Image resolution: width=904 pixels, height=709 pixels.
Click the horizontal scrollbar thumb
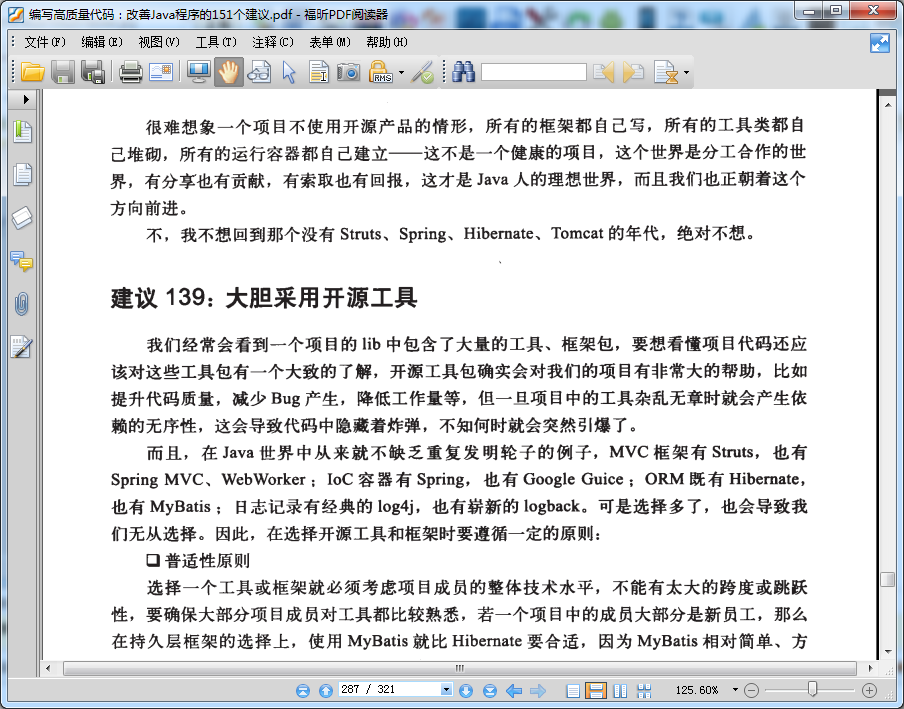tap(459, 669)
